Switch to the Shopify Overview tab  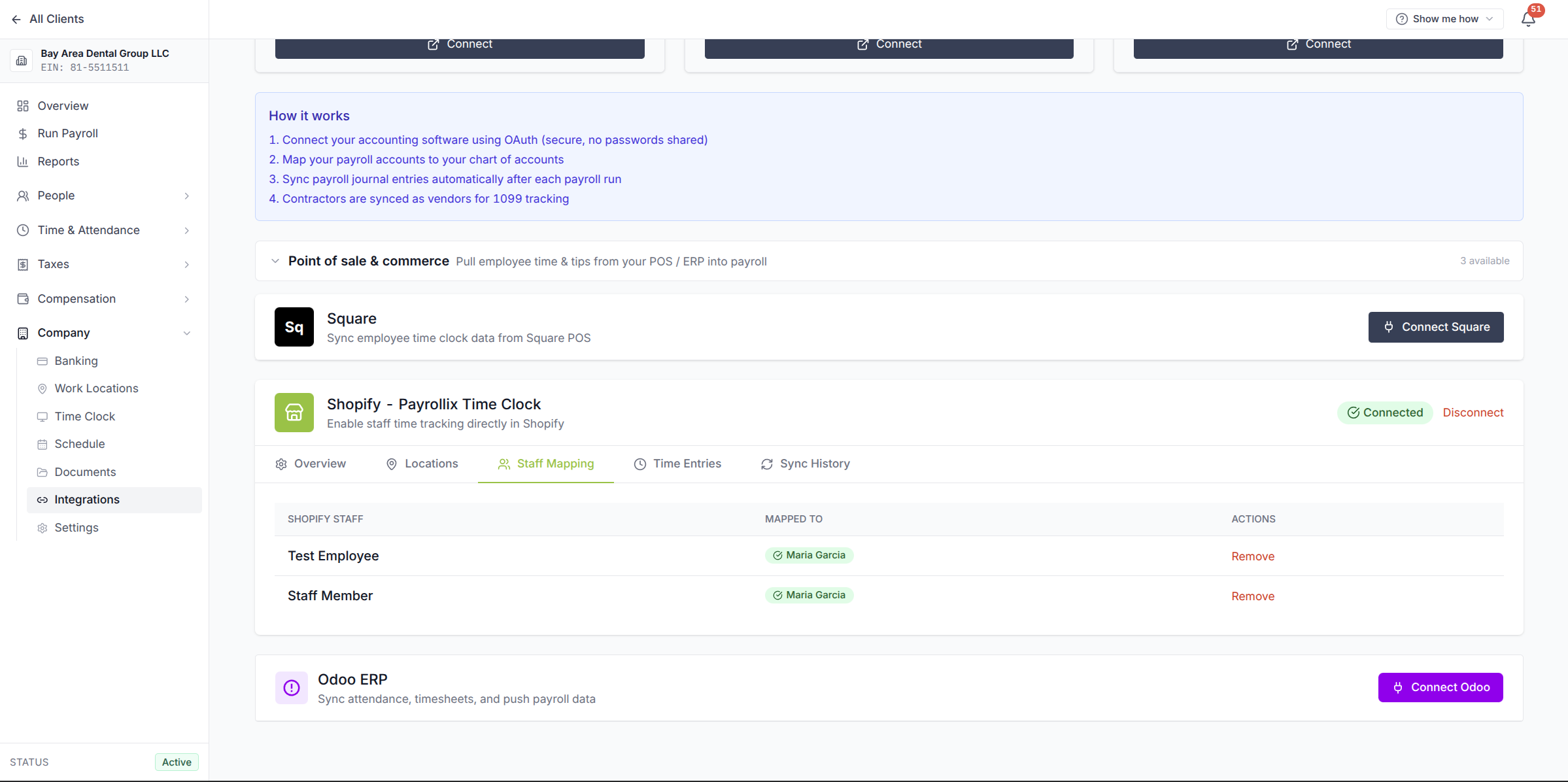coord(311,464)
